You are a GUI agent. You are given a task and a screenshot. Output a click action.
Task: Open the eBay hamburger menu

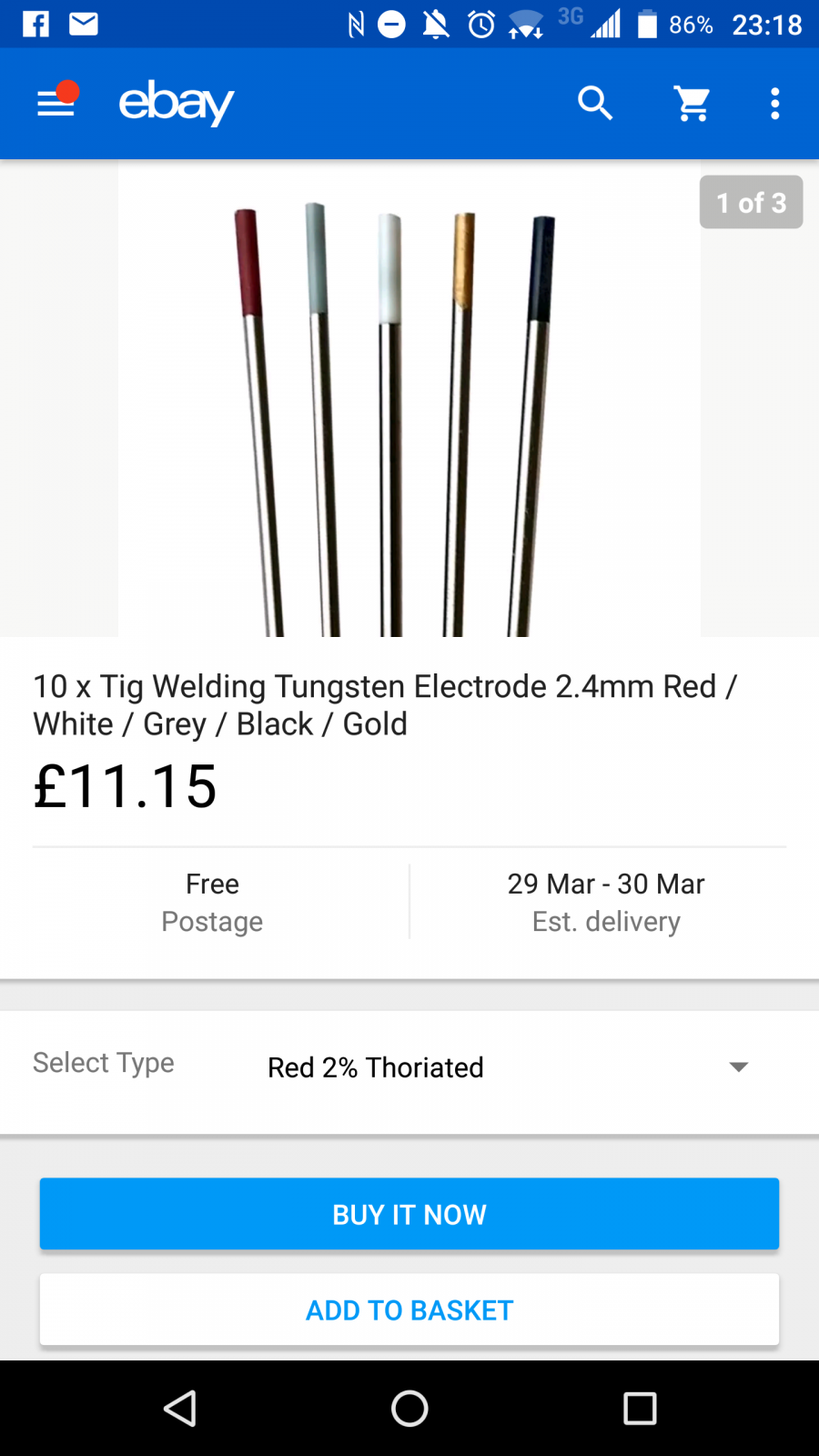(x=56, y=104)
